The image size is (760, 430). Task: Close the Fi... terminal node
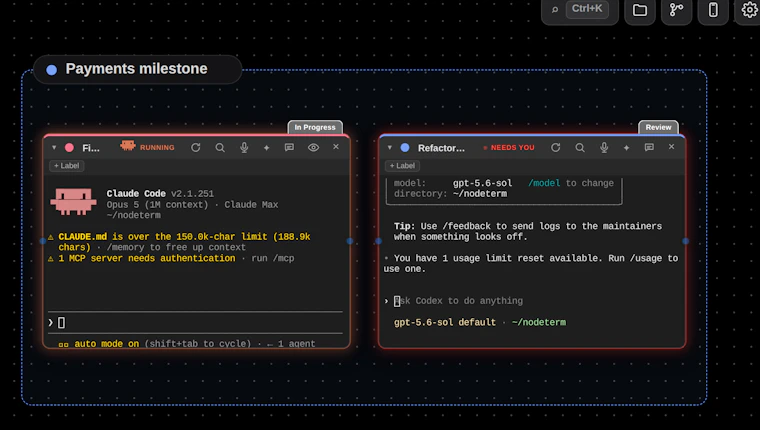[336, 146]
